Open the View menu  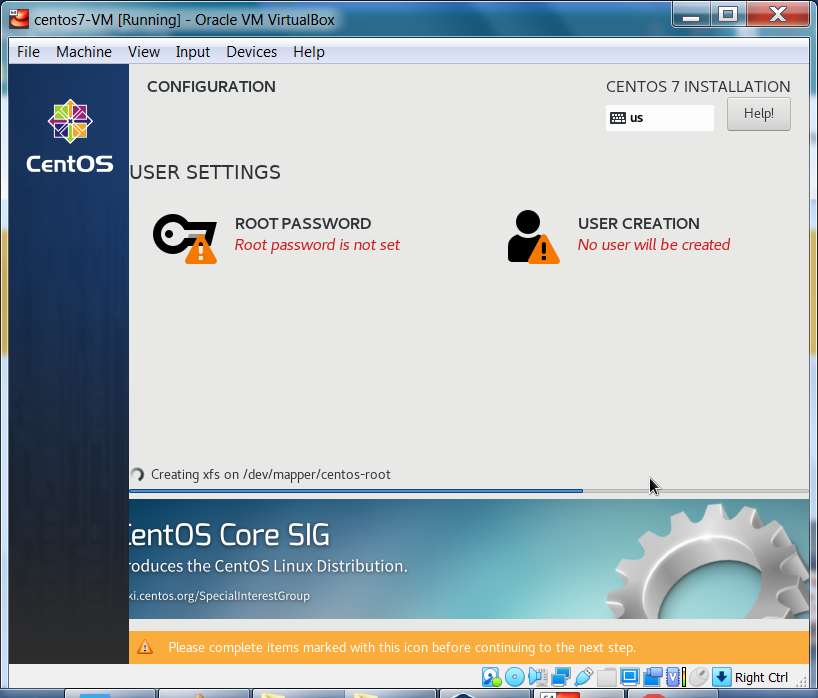(144, 52)
